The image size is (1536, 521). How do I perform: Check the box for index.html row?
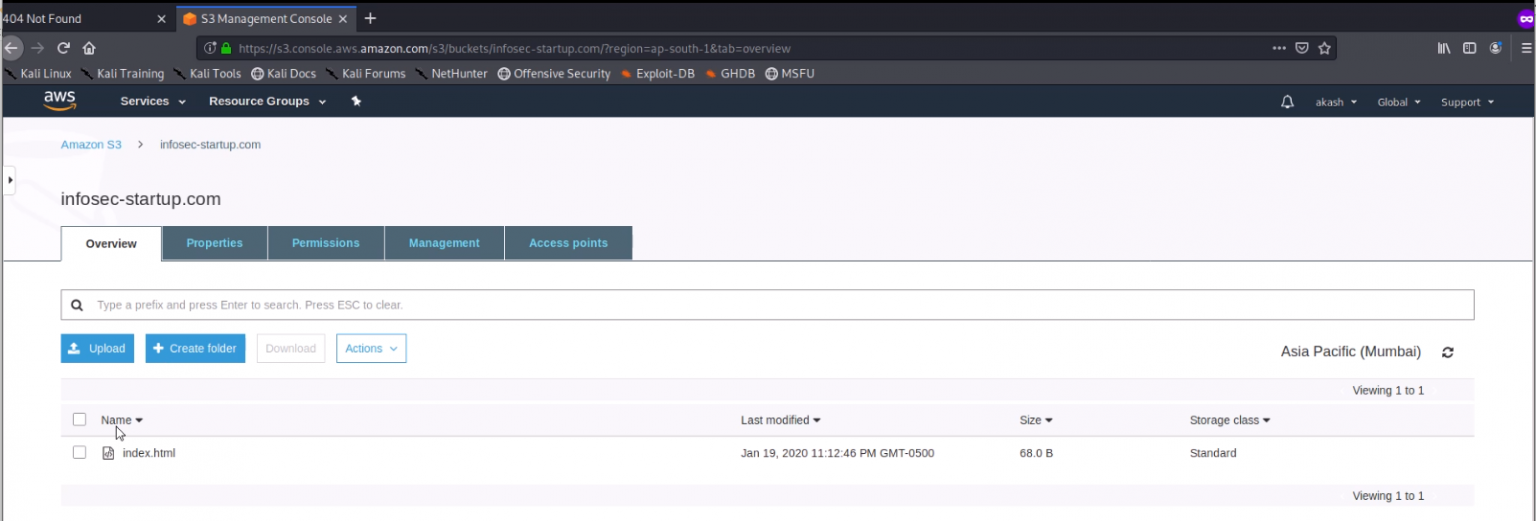tap(80, 452)
